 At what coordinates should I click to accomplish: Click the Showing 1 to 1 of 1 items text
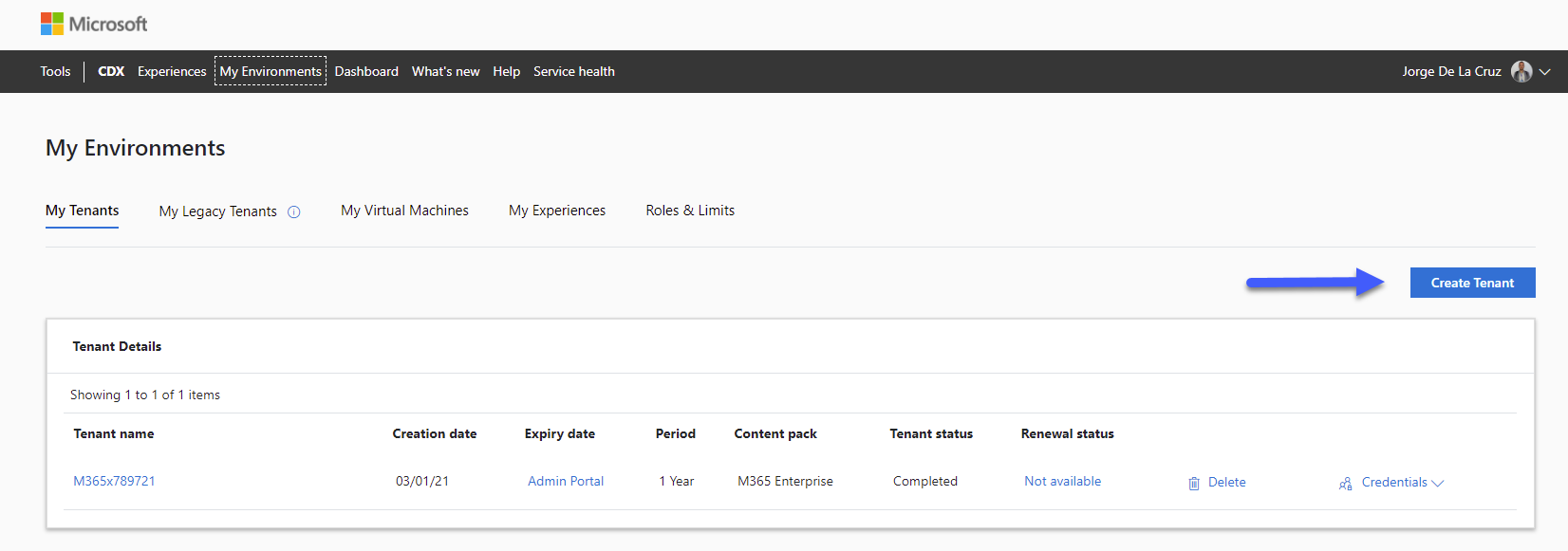point(145,395)
